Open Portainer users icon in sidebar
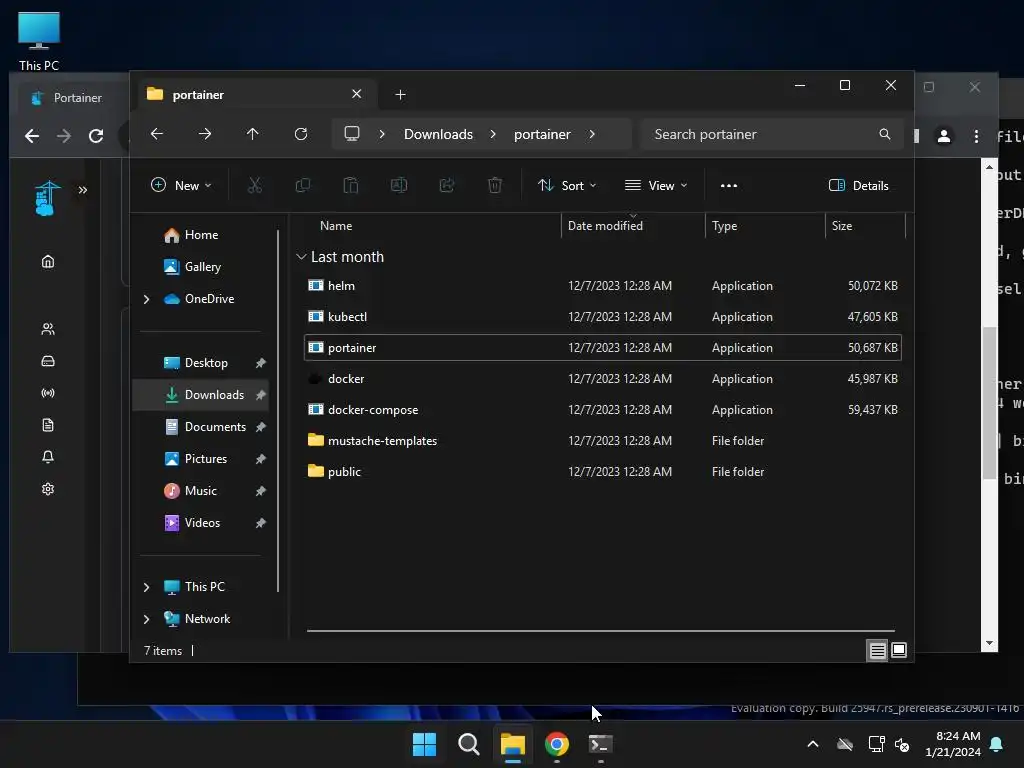This screenshot has height=768, width=1024. click(x=48, y=329)
